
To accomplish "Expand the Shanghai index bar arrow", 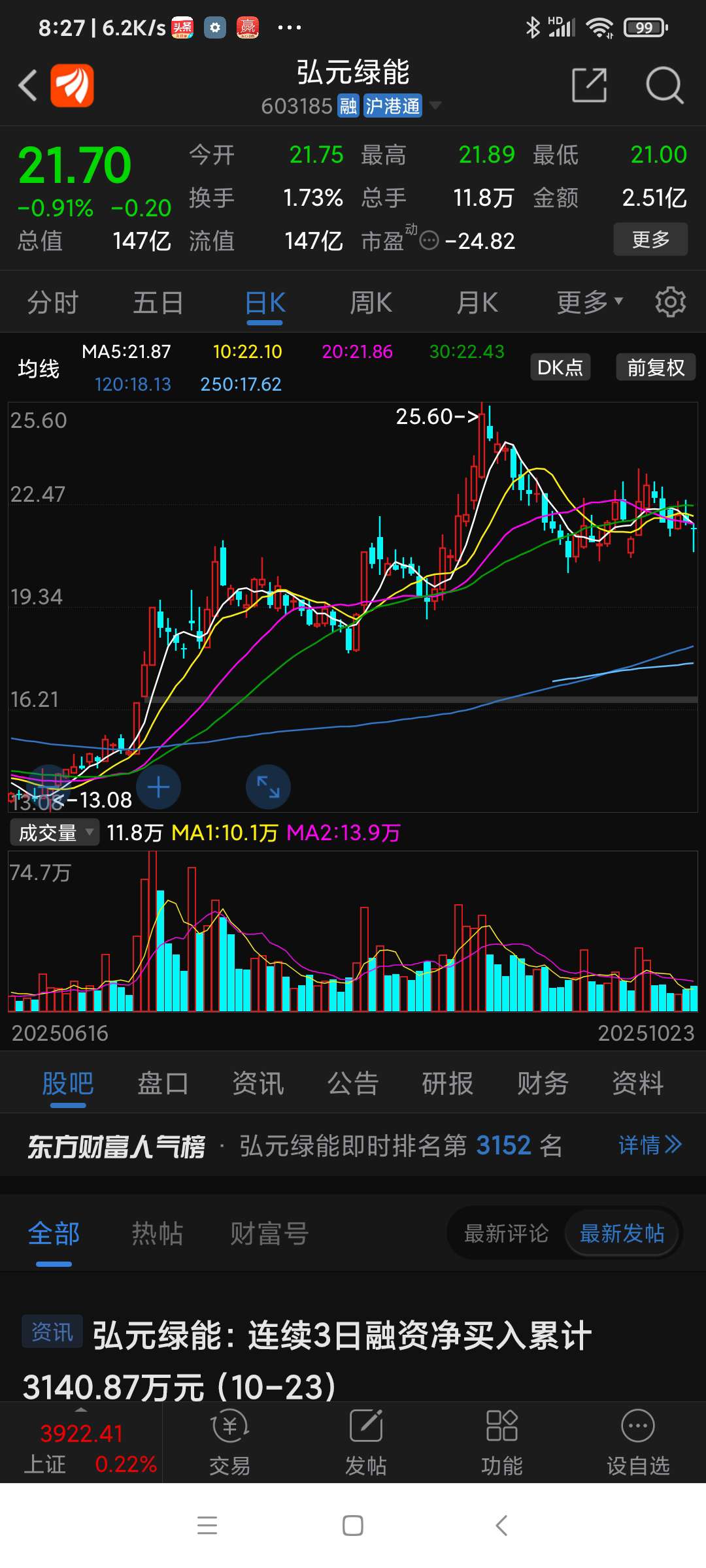I will (81, 1409).
